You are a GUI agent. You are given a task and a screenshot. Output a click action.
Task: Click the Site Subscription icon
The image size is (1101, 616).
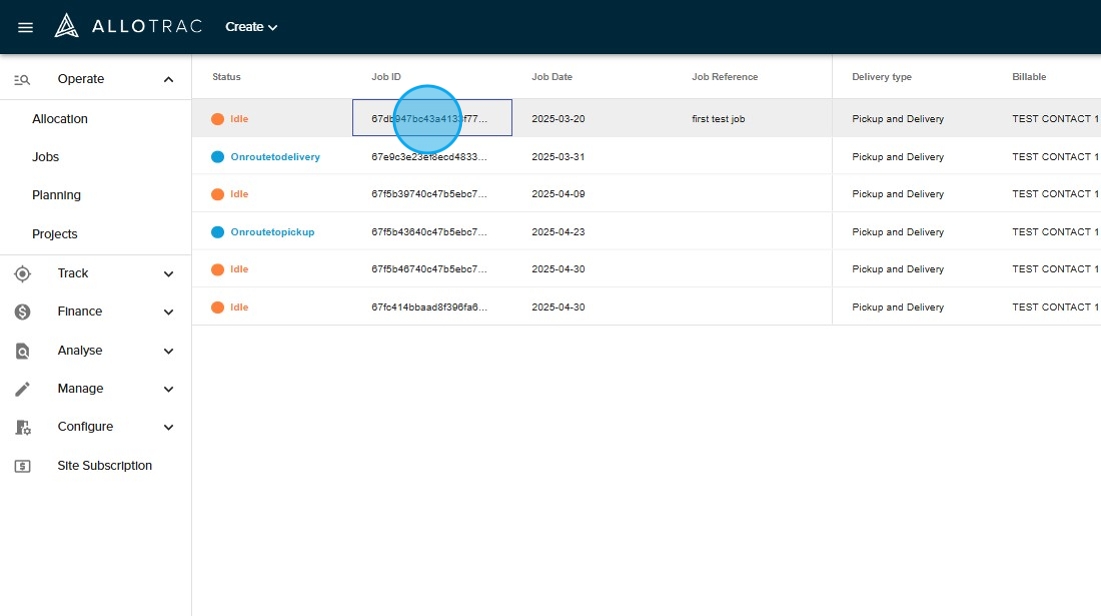coord(22,466)
